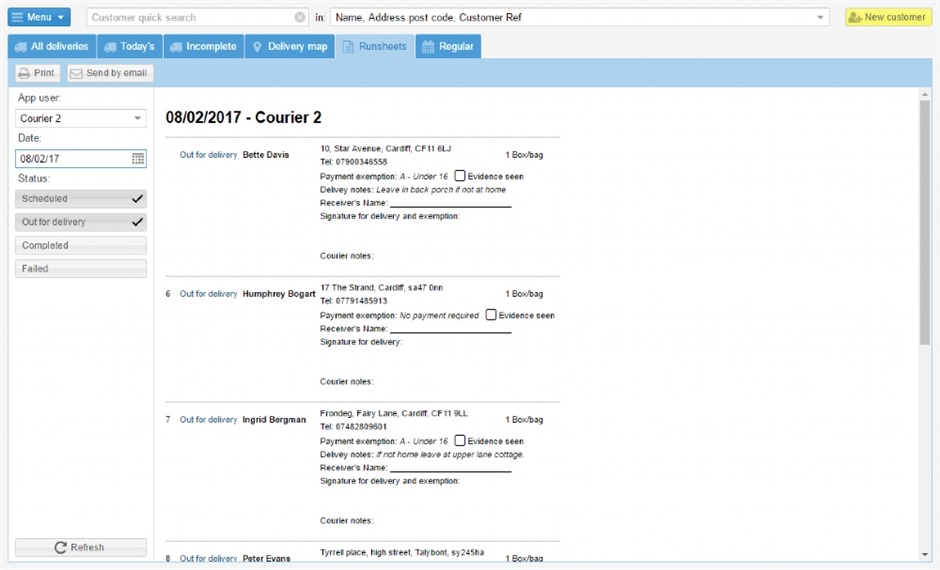This screenshot has height=570, width=940.
Task: Toggle the Scheduled status filter
Action: point(80,199)
